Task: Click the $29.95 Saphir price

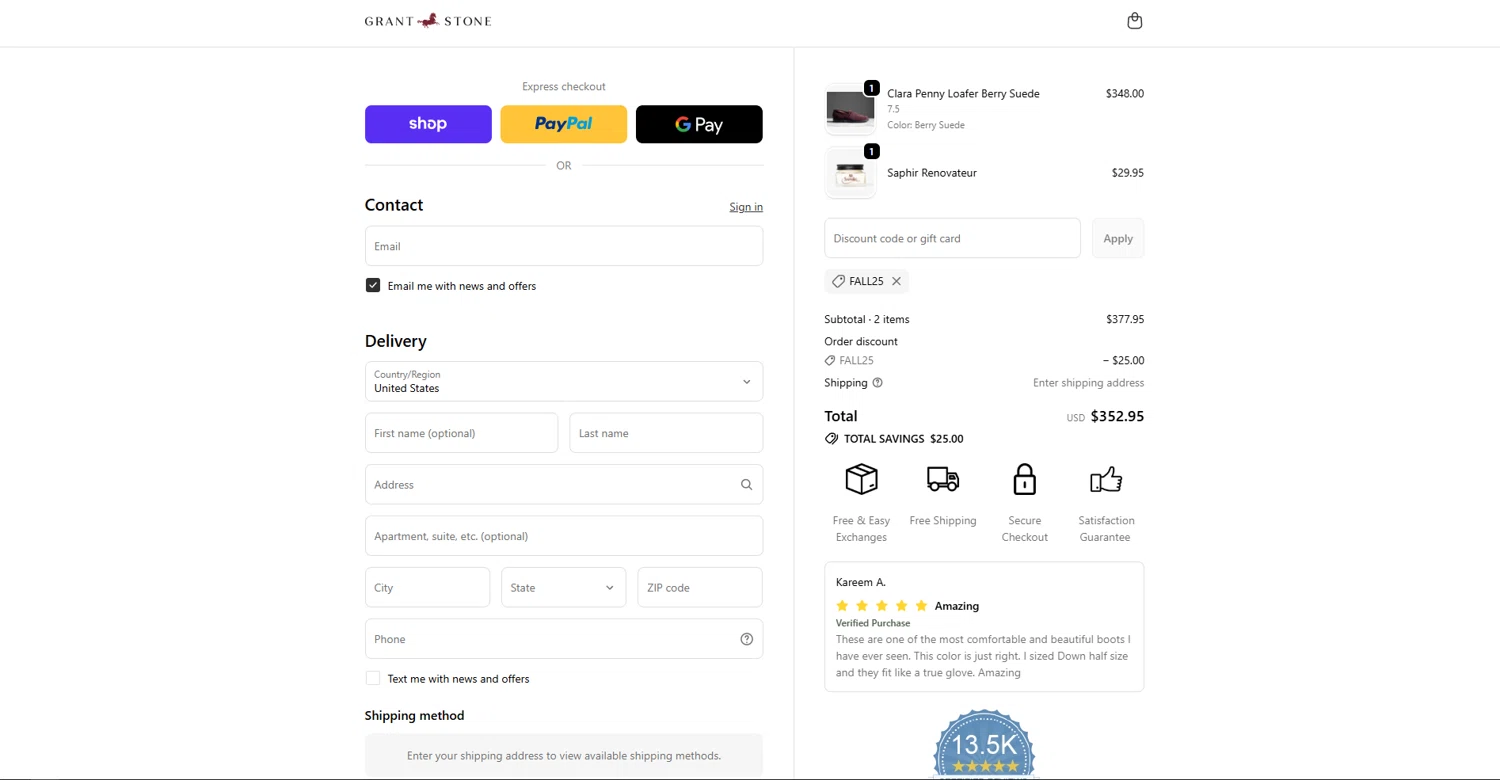Action: (1127, 173)
